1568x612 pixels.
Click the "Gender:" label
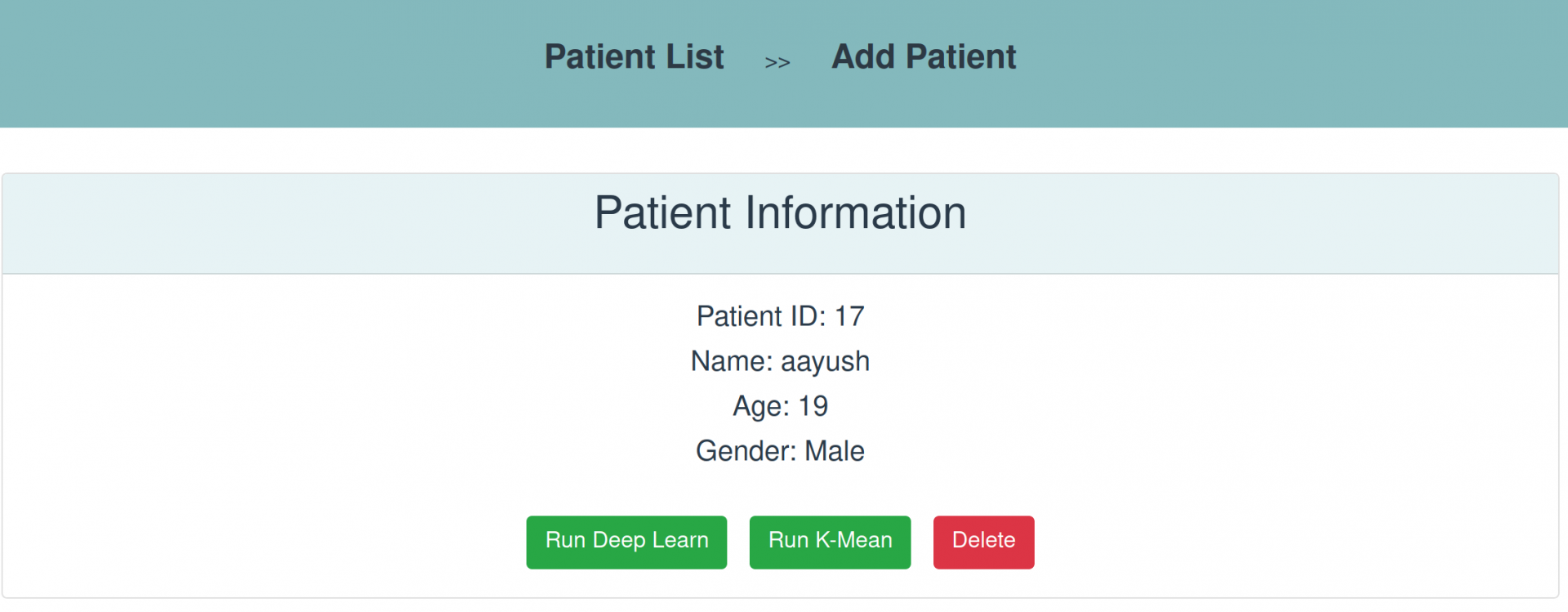pyautogui.click(x=746, y=451)
